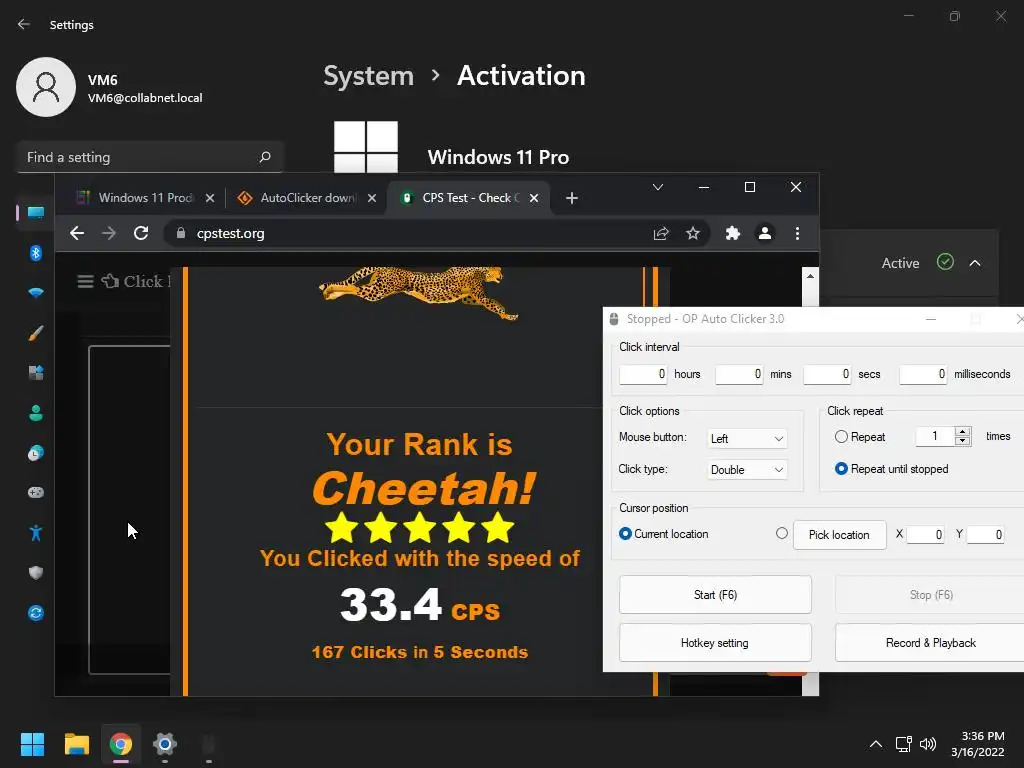
Task: Select Repeat radio button in Auto Clicker
Action: coord(841,436)
